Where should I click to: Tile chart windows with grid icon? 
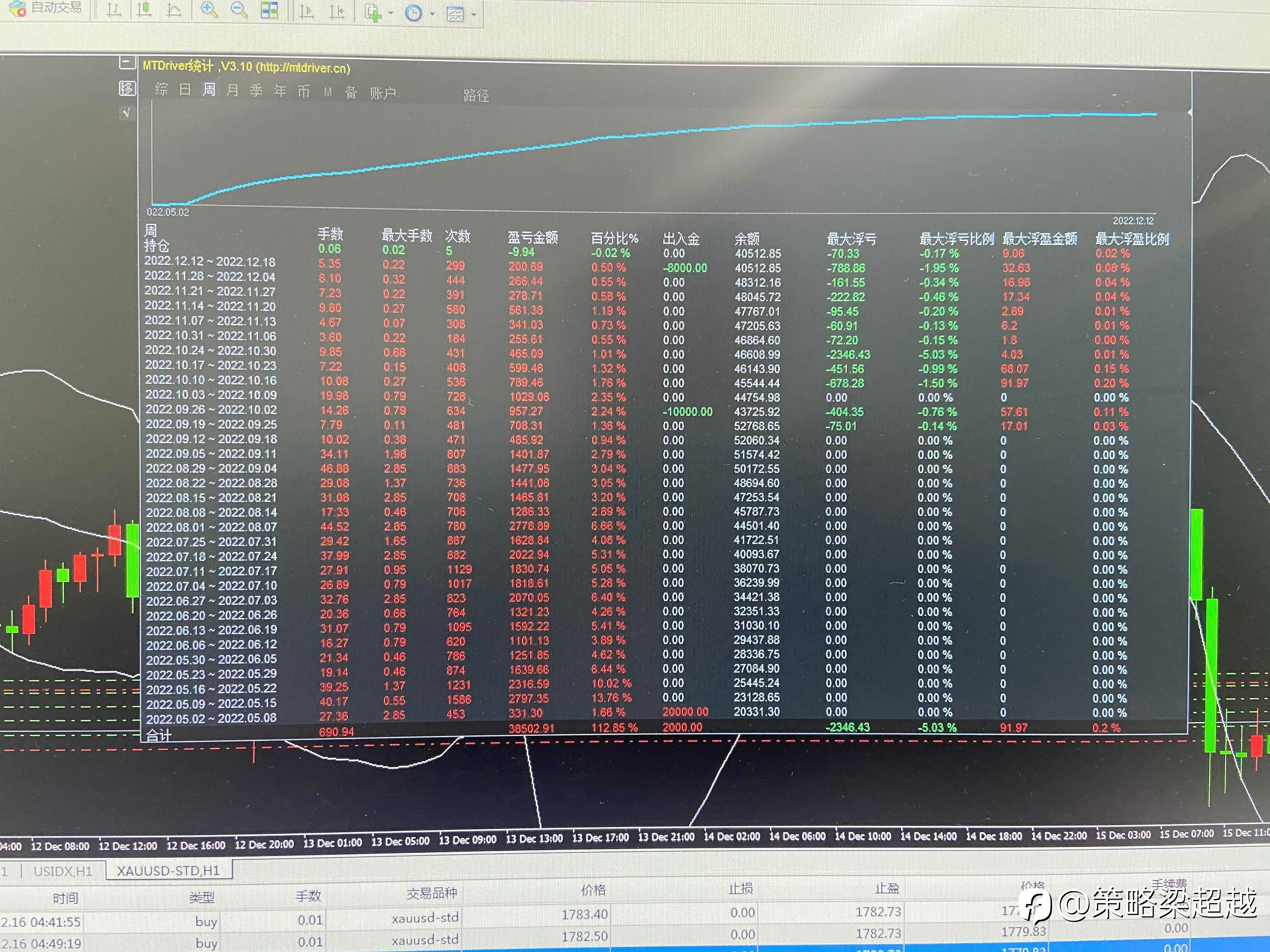269,10
